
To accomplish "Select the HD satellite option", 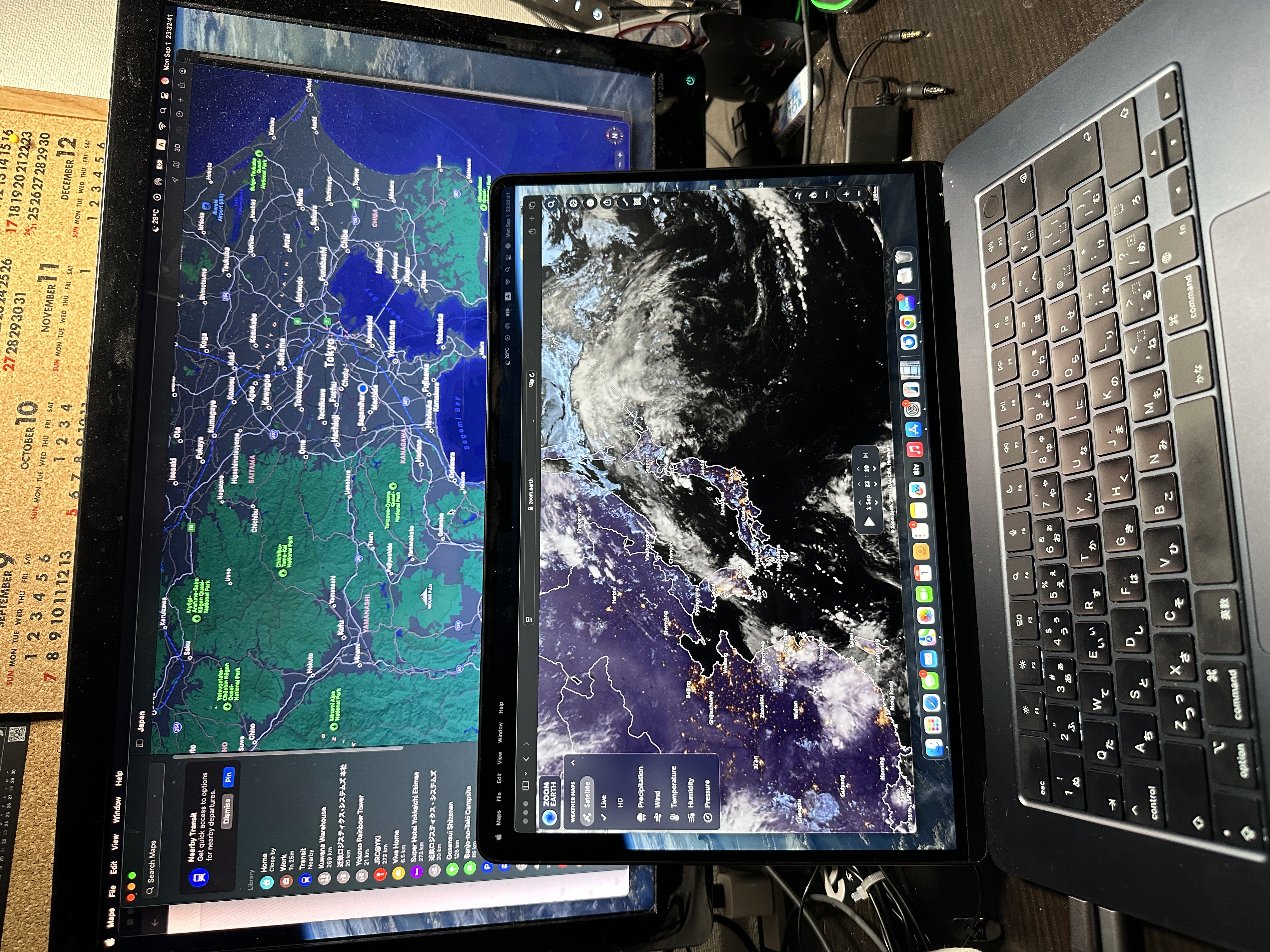I will (x=620, y=802).
